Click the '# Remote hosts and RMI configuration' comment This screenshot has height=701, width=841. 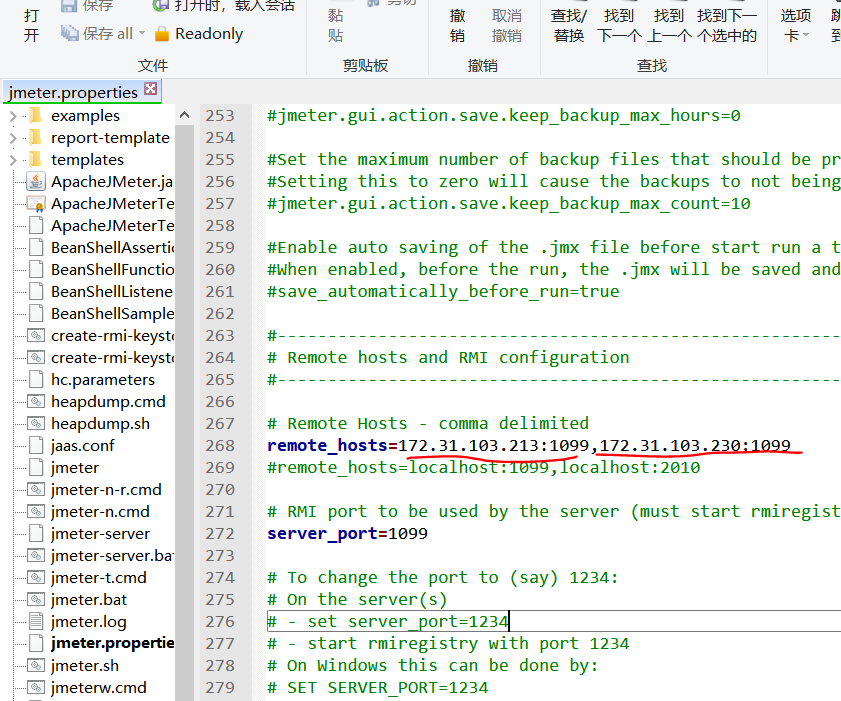448,358
